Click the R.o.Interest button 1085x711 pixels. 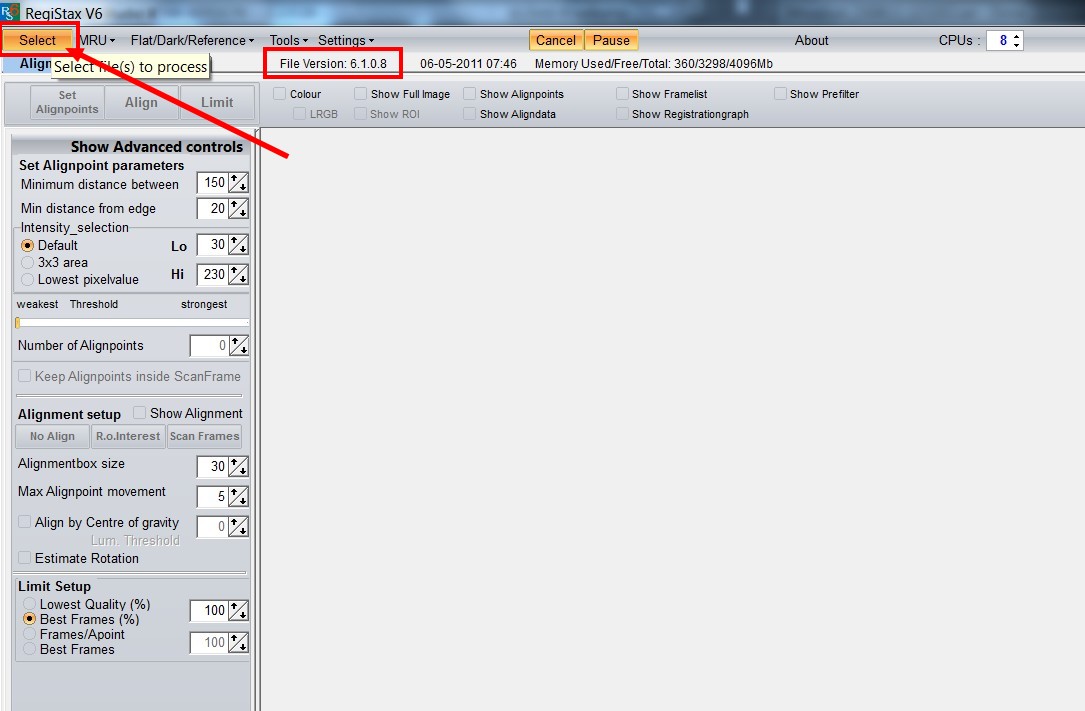[128, 436]
